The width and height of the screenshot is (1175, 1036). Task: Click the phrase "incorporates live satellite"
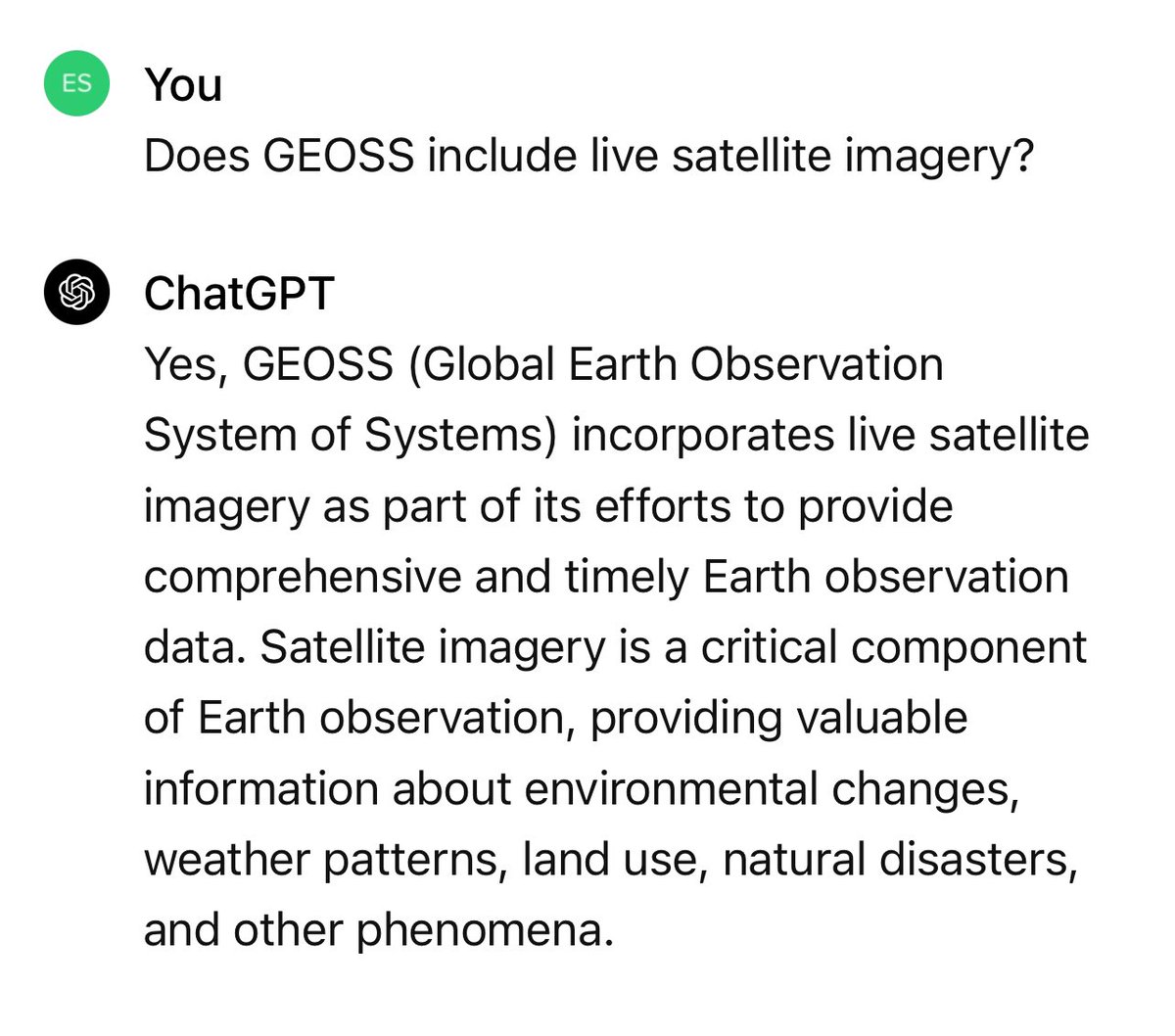(x=830, y=435)
